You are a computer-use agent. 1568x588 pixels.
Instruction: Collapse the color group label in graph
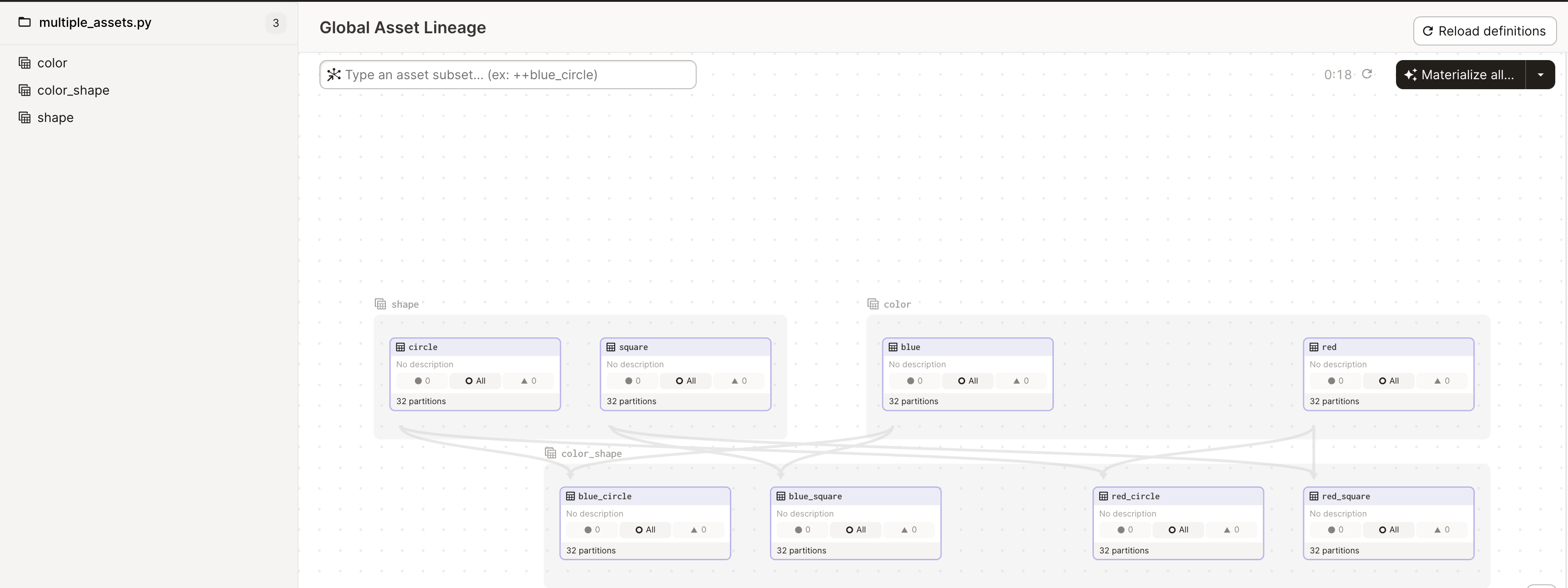pyautogui.click(x=896, y=304)
